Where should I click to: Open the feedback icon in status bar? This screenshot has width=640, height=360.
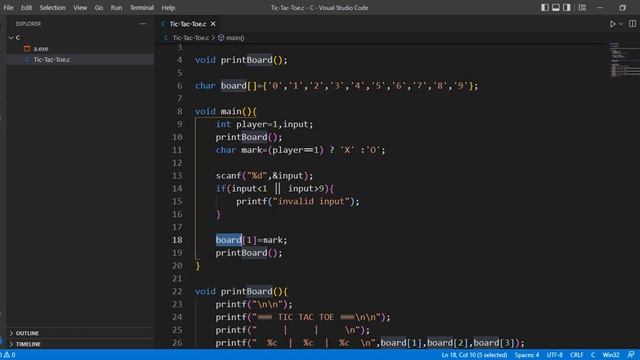[x=631, y=355]
